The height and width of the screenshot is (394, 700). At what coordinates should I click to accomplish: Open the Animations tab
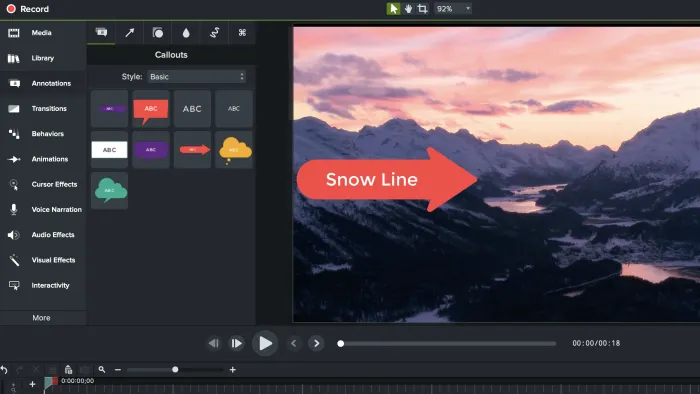43,159
